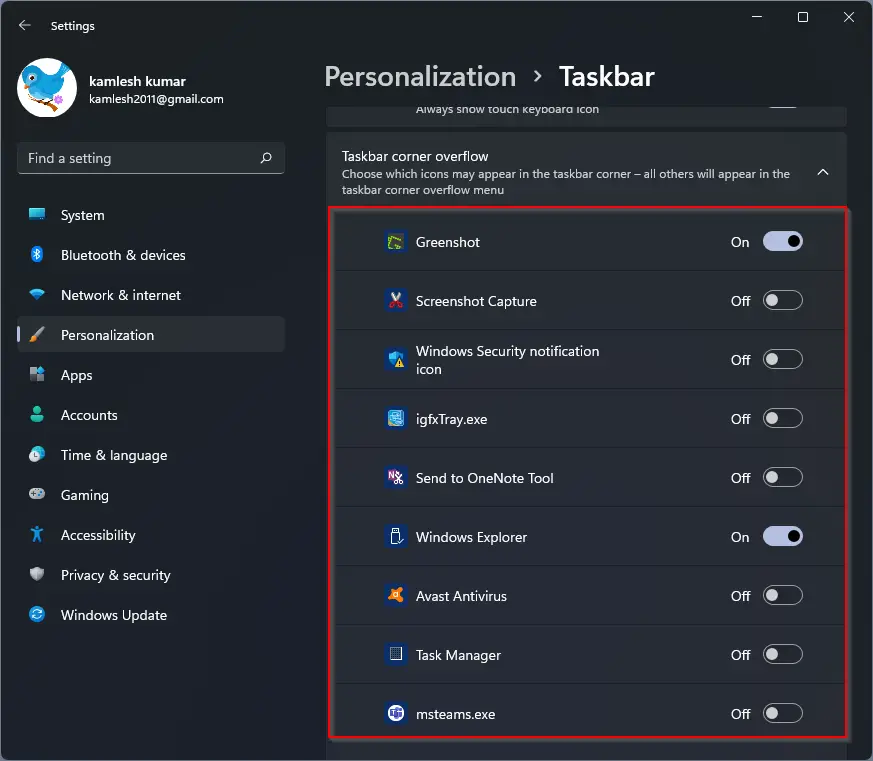Turn off the Greenshot toggle

tap(783, 242)
